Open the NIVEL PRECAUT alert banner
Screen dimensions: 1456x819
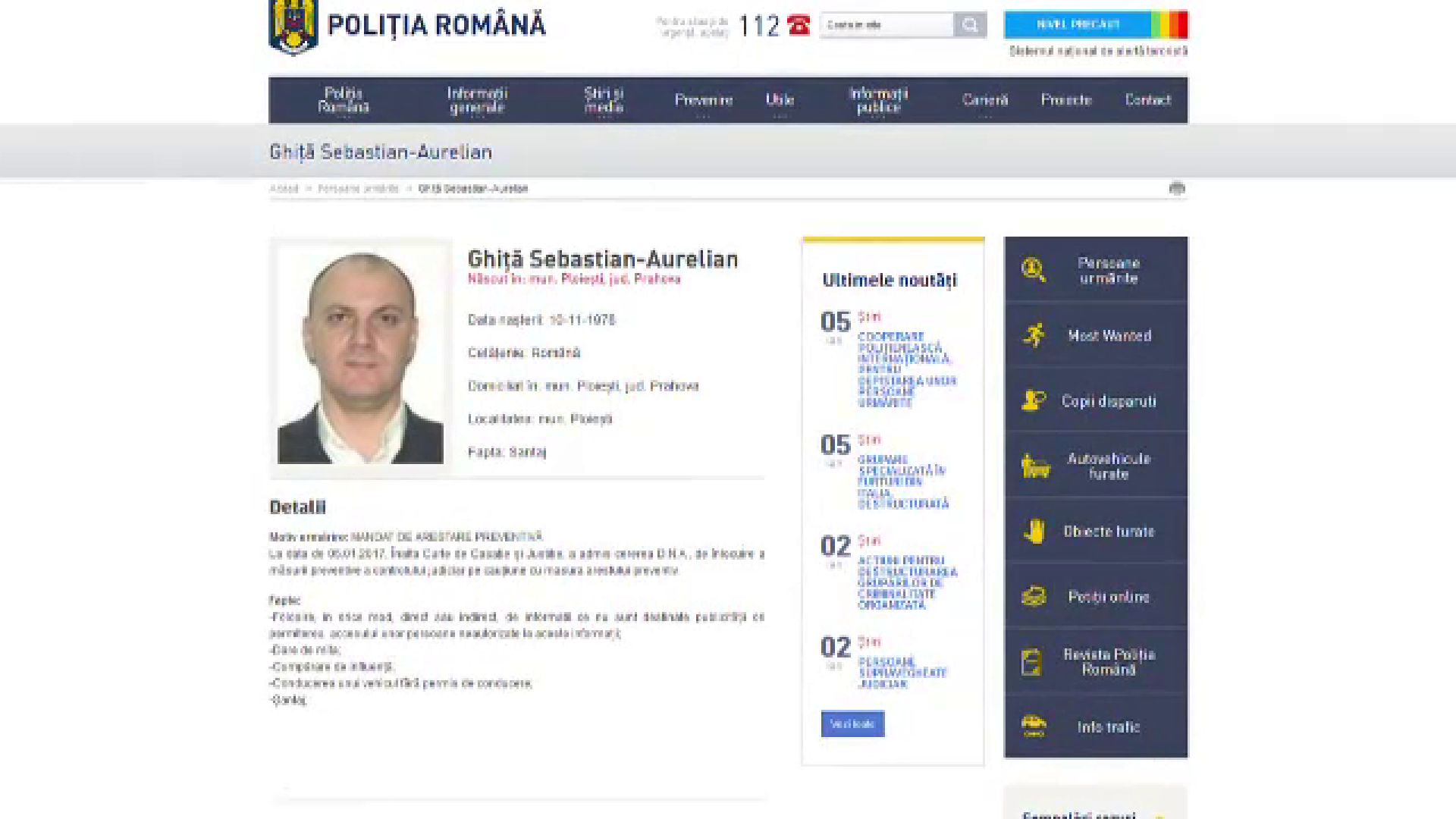point(1080,24)
